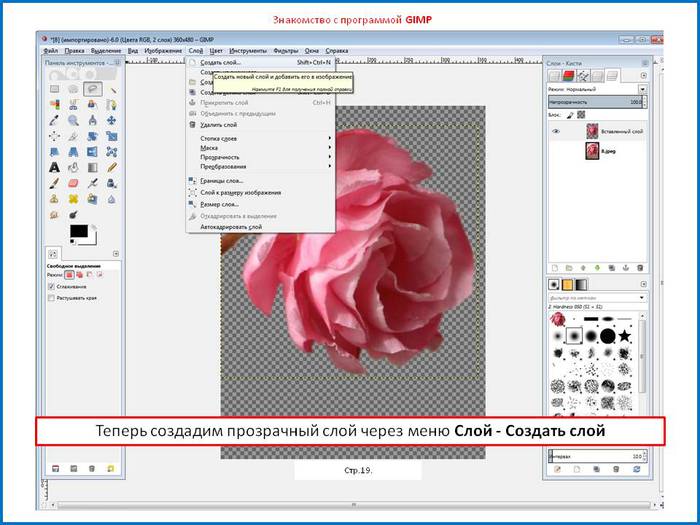Select the Clone stamp tool
The width and height of the screenshot is (700, 525).
pyautogui.click(x=54, y=199)
